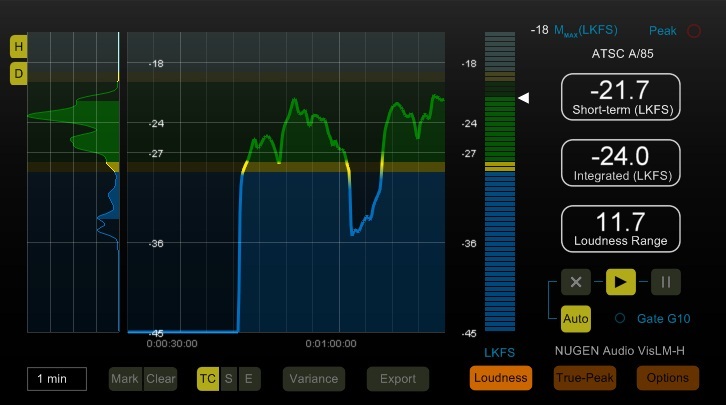Click the reset X button
Viewport: 726px width, 405px height.
coord(576,282)
